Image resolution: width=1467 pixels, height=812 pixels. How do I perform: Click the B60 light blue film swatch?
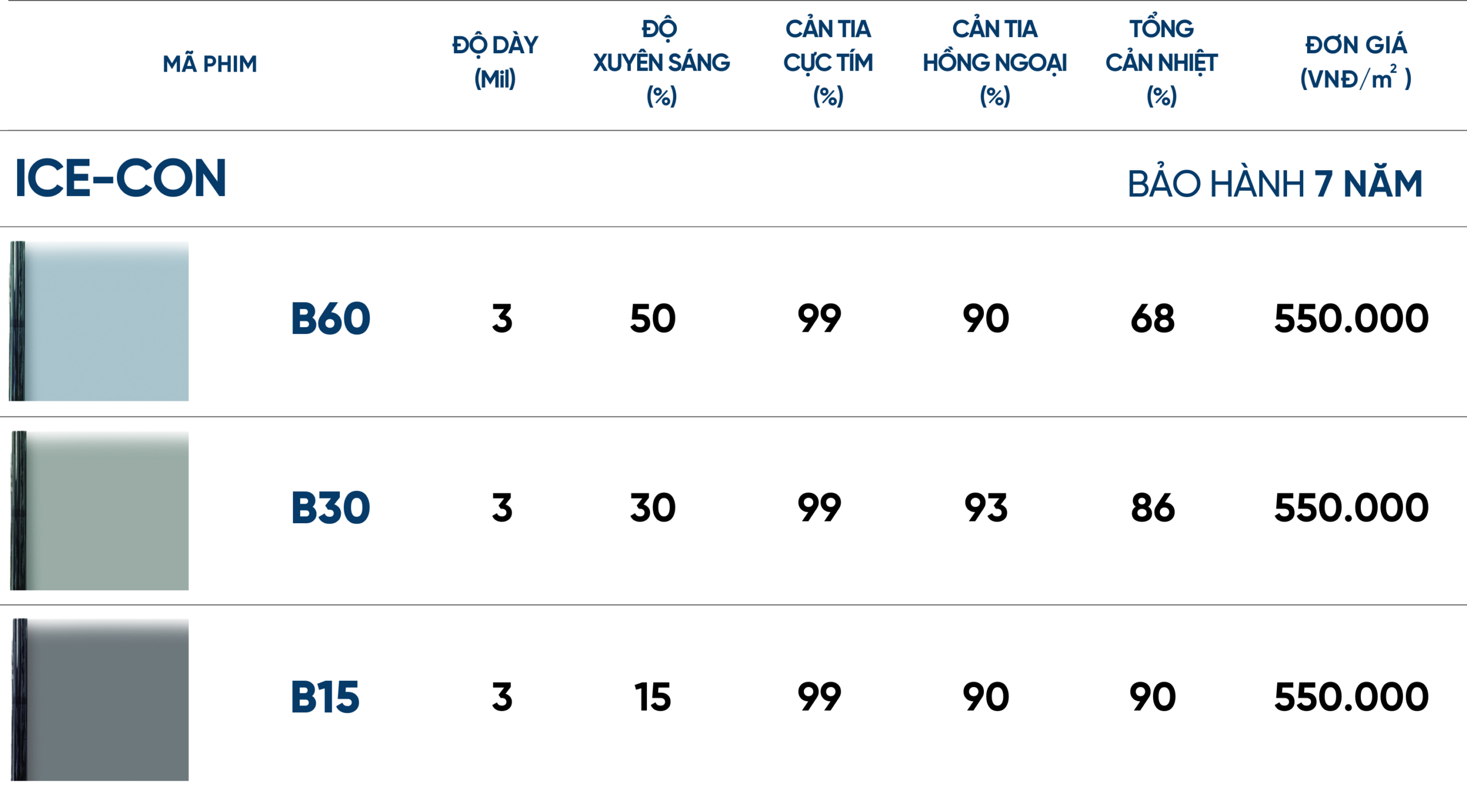click(x=106, y=321)
